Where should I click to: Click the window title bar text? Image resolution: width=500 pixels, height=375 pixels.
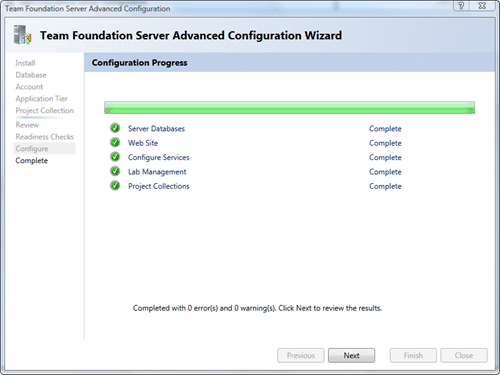(88, 9)
